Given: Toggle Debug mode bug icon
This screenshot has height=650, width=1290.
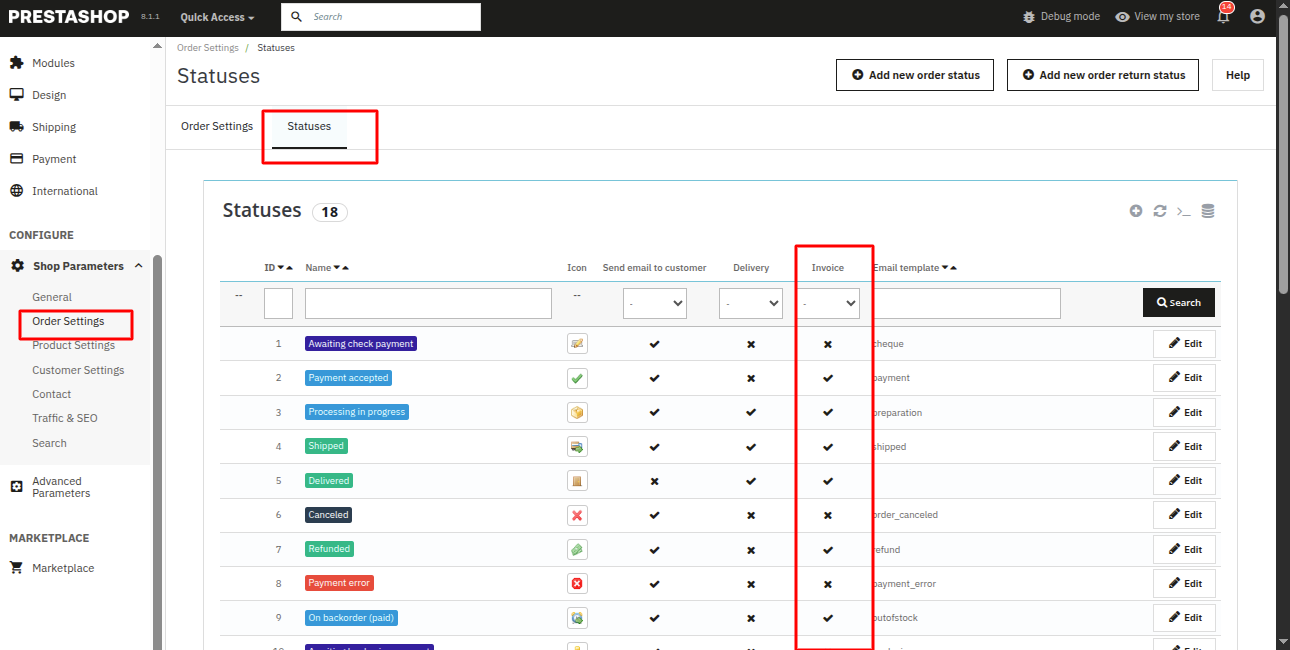Looking at the screenshot, I should tap(1030, 17).
